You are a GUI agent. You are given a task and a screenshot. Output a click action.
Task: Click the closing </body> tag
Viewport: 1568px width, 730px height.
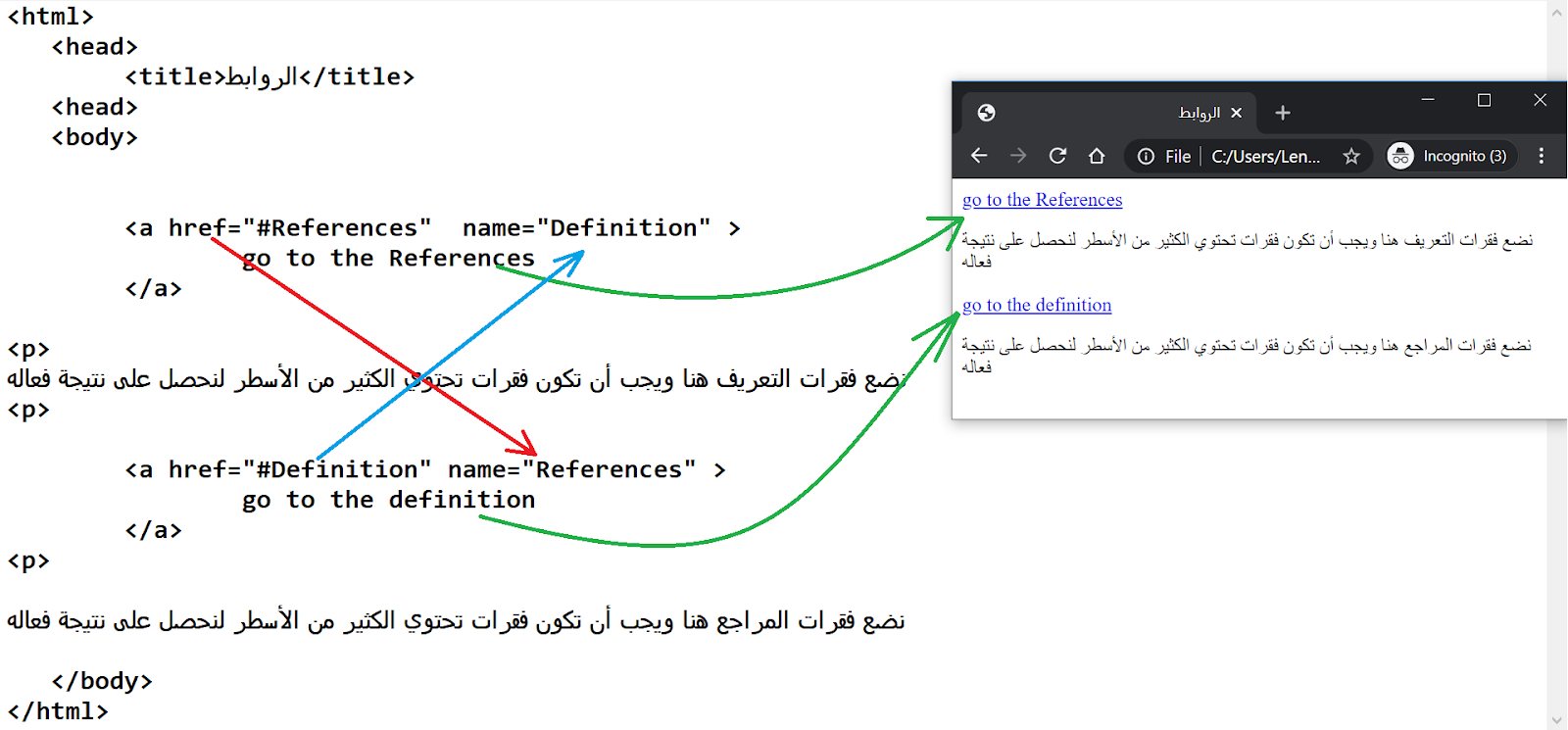102,681
